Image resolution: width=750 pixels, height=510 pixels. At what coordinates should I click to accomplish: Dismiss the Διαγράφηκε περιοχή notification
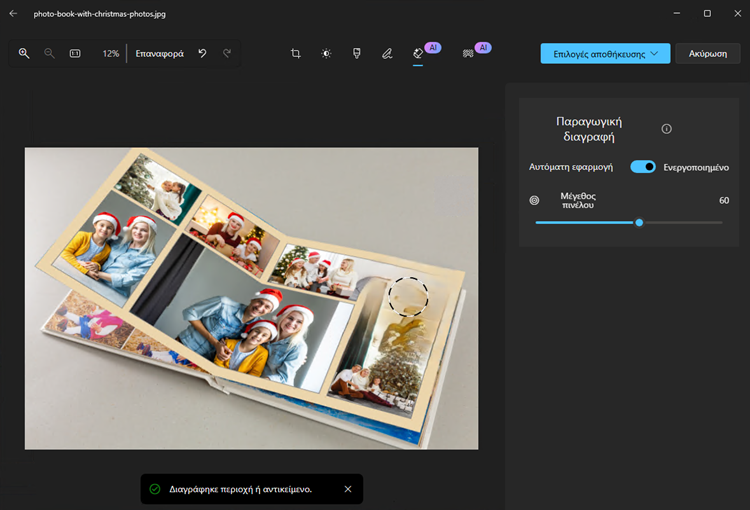(348, 489)
